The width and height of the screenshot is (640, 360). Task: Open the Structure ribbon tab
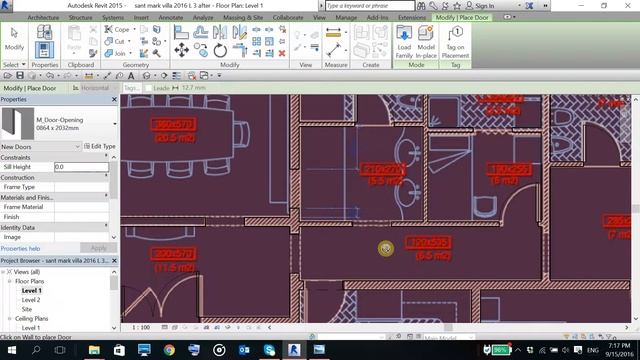[80, 18]
